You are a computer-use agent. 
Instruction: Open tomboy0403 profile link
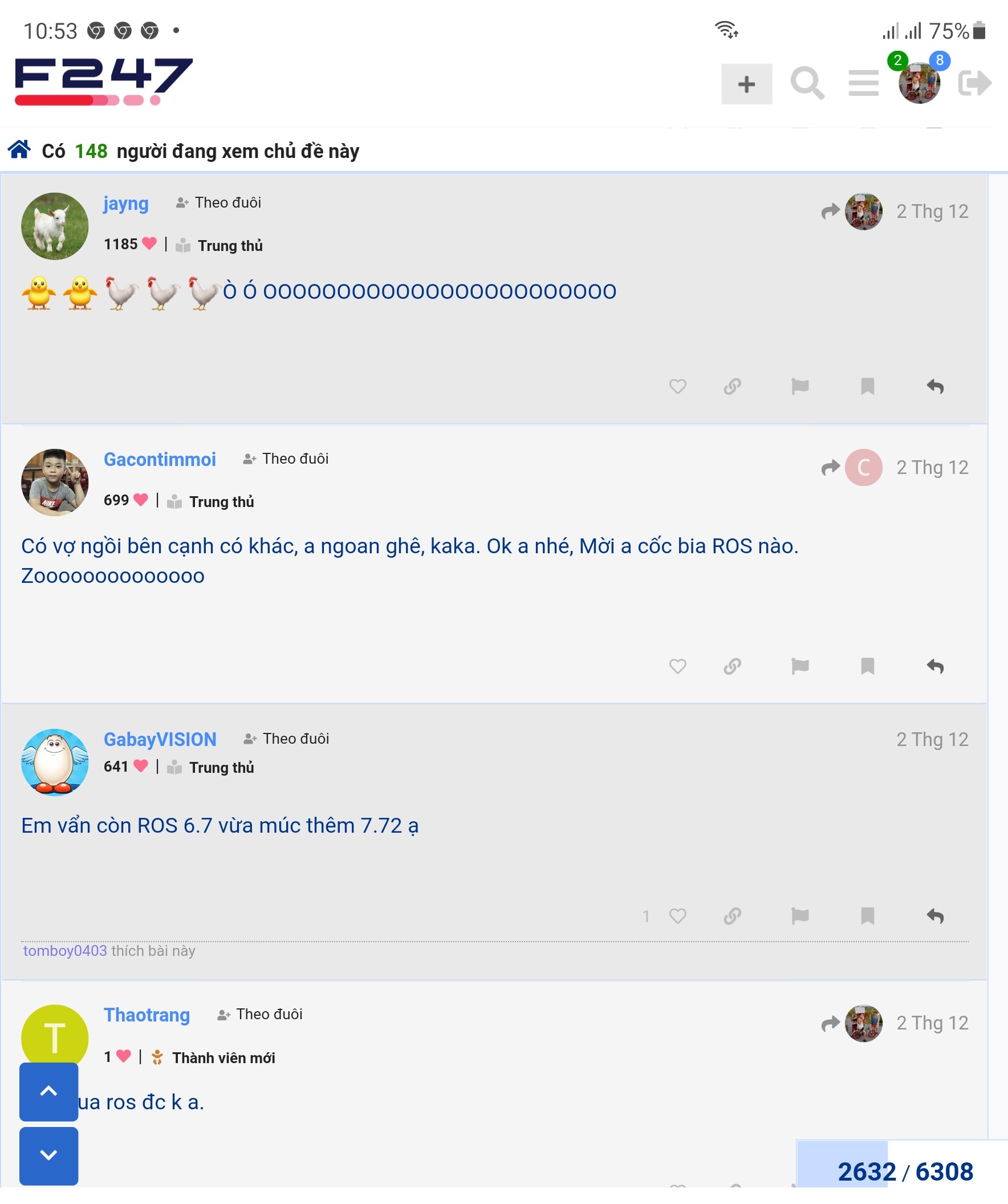coord(65,951)
